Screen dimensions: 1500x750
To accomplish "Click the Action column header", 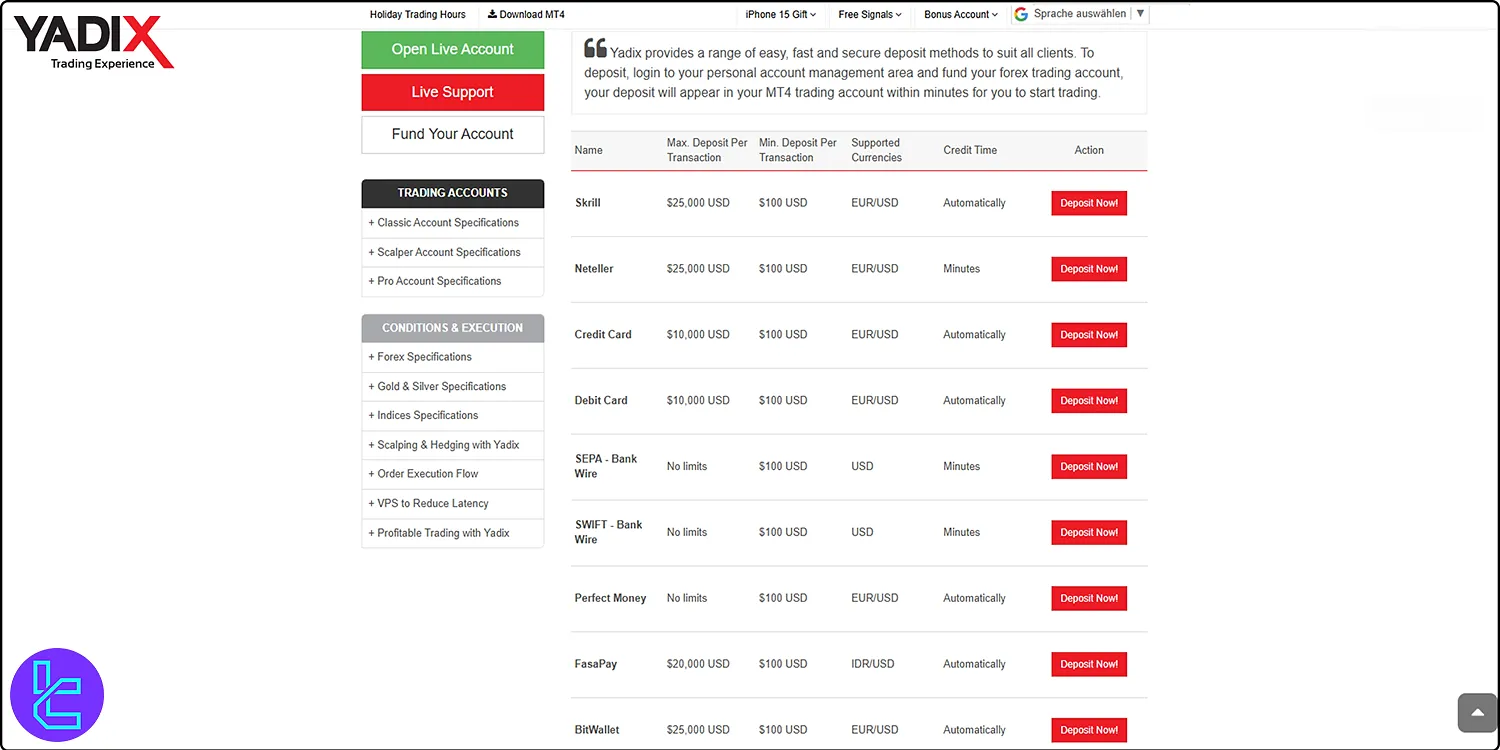I will pos(1089,150).
